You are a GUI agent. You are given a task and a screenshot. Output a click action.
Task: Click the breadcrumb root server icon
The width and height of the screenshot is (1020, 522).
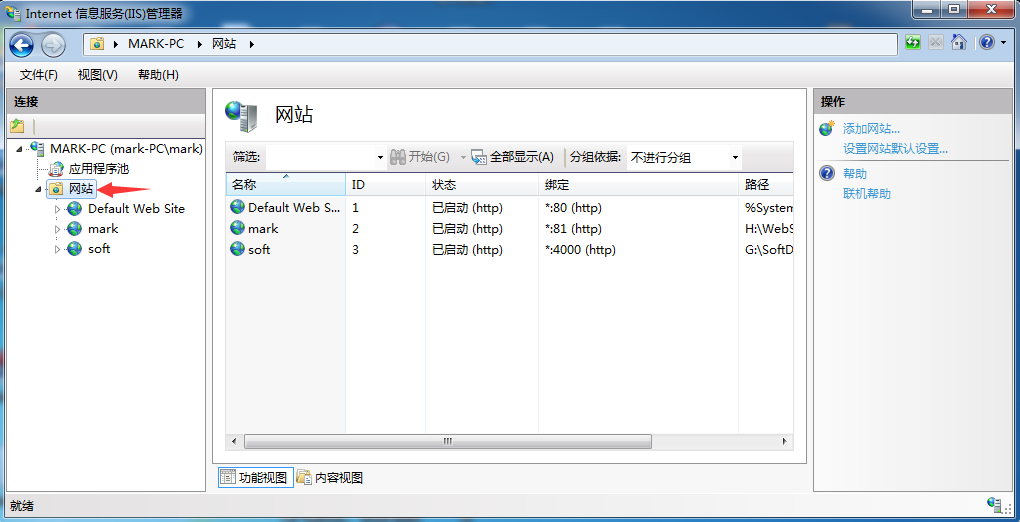click(97, 44)
